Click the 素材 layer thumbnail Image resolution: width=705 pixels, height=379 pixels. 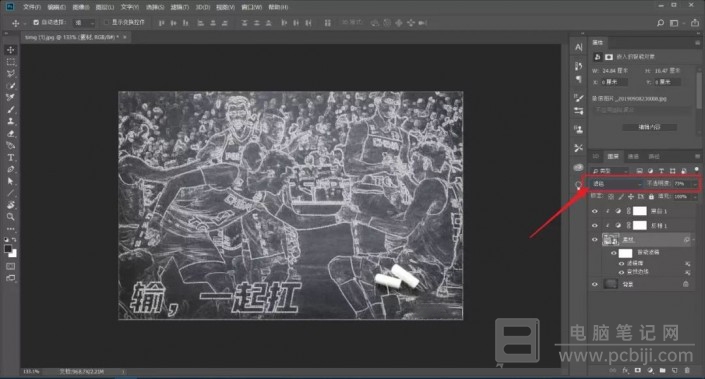611,240
